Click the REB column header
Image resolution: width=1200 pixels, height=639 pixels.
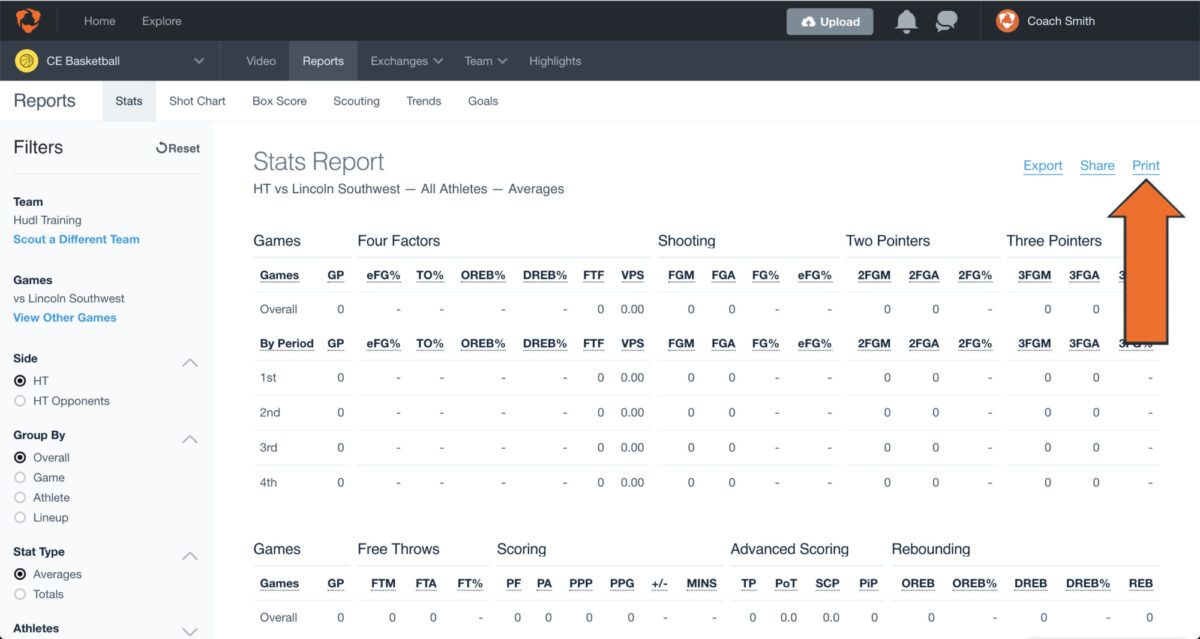pos(1141,584)
